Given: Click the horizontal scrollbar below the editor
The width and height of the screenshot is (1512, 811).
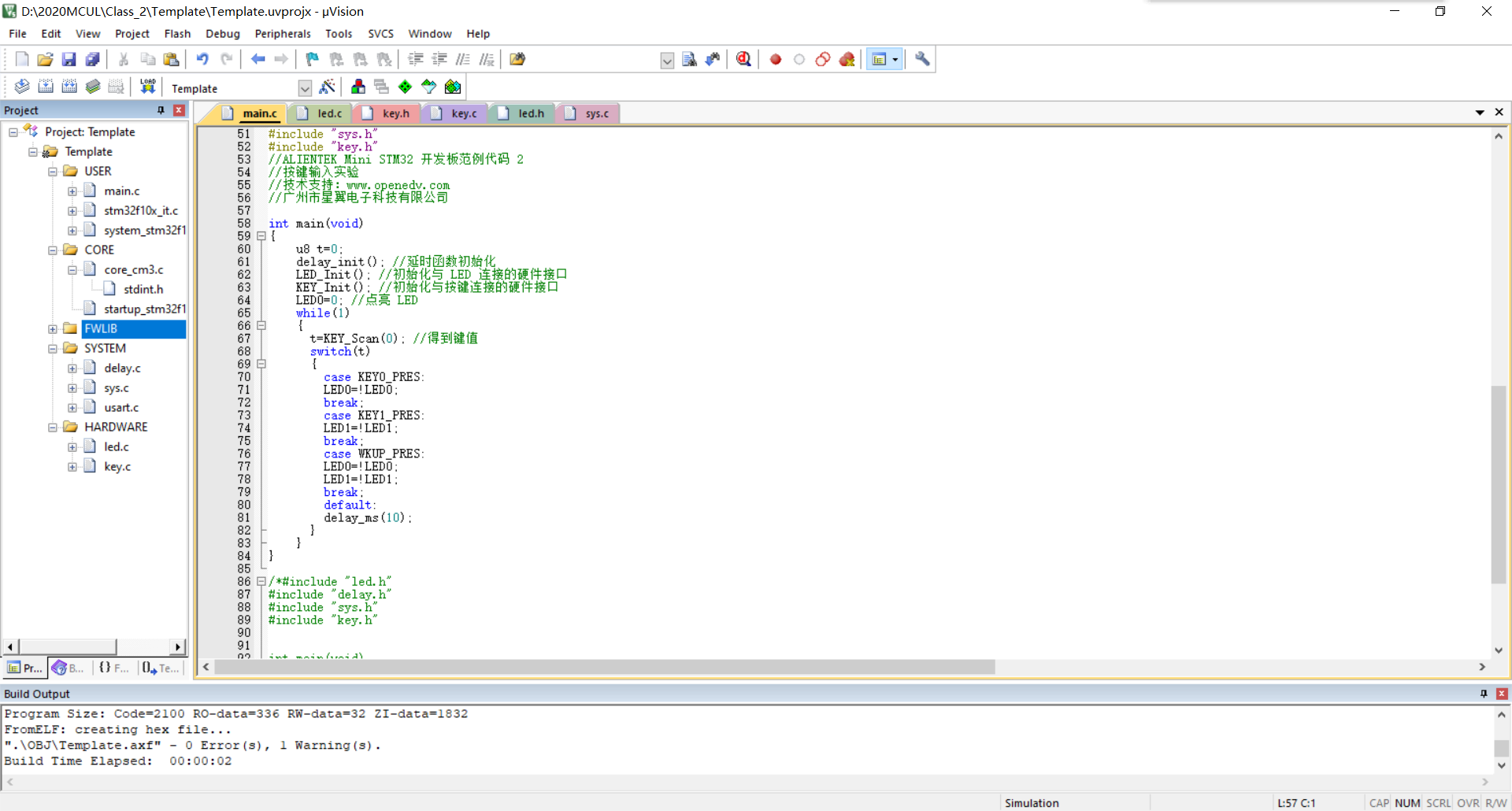Looking at the screenshot, I should click(x=598, y=667).
